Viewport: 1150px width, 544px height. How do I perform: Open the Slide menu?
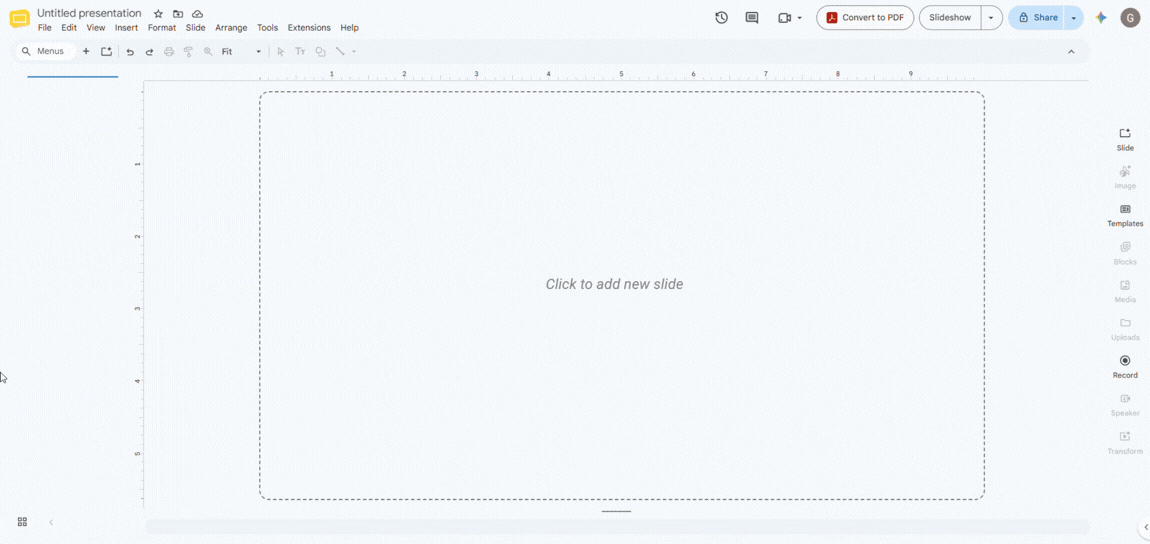(x=196, y=28)
